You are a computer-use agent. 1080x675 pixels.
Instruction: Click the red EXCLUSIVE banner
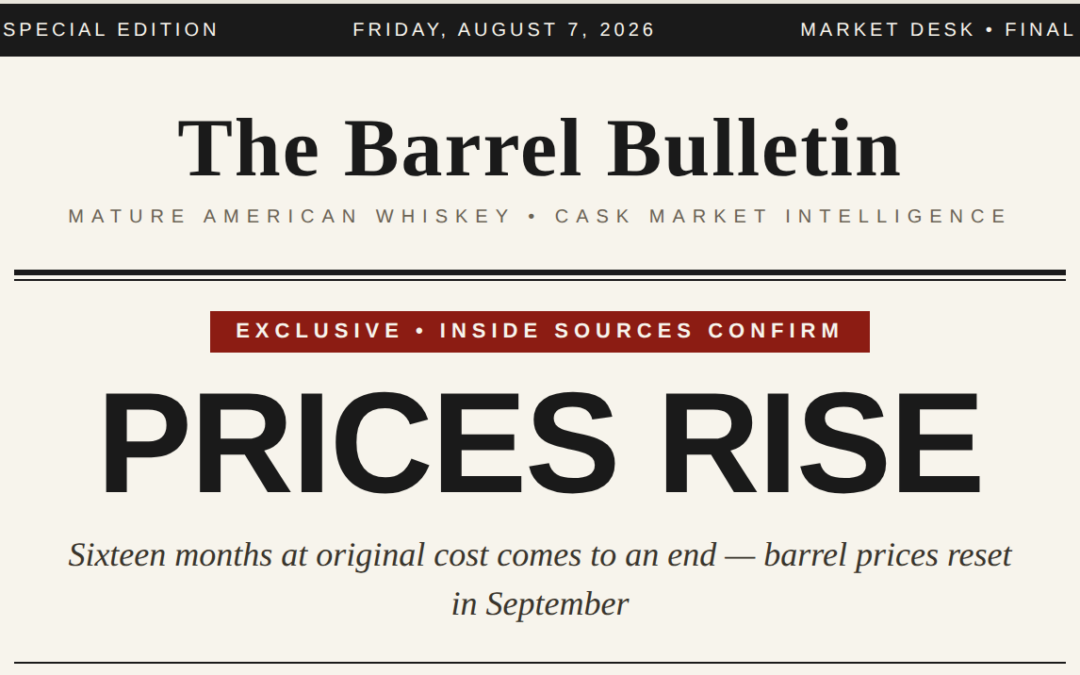tap(539, 332)
